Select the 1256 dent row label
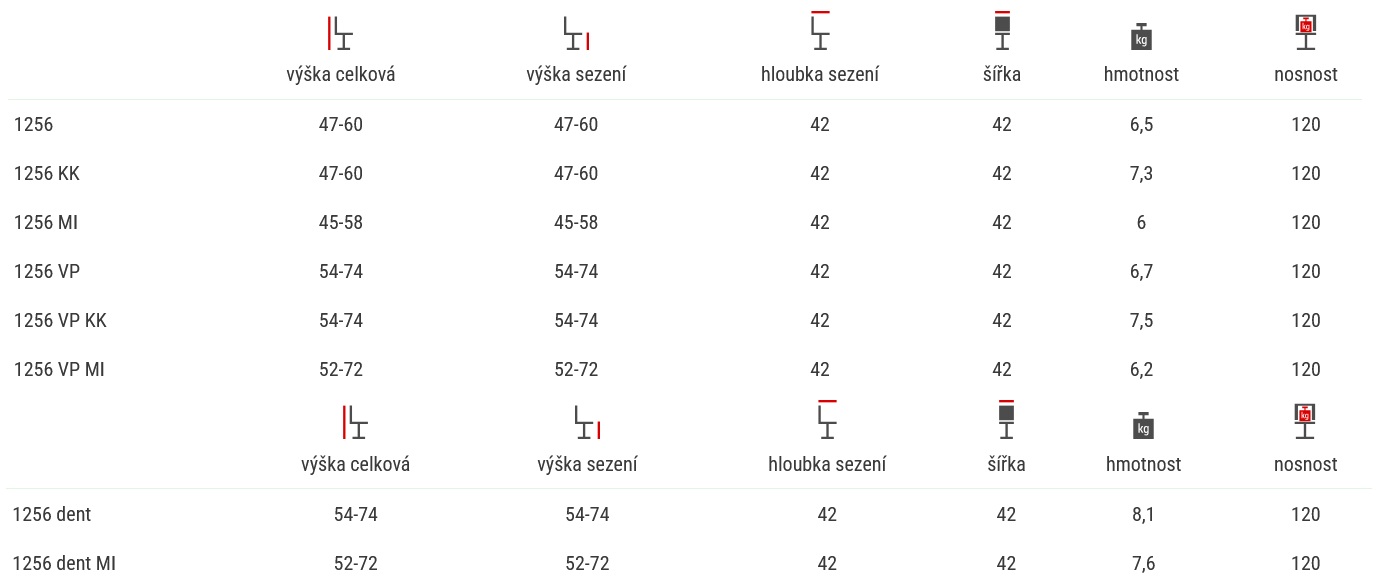Viewport: 1376px width, 587px height. pos(52,515)
